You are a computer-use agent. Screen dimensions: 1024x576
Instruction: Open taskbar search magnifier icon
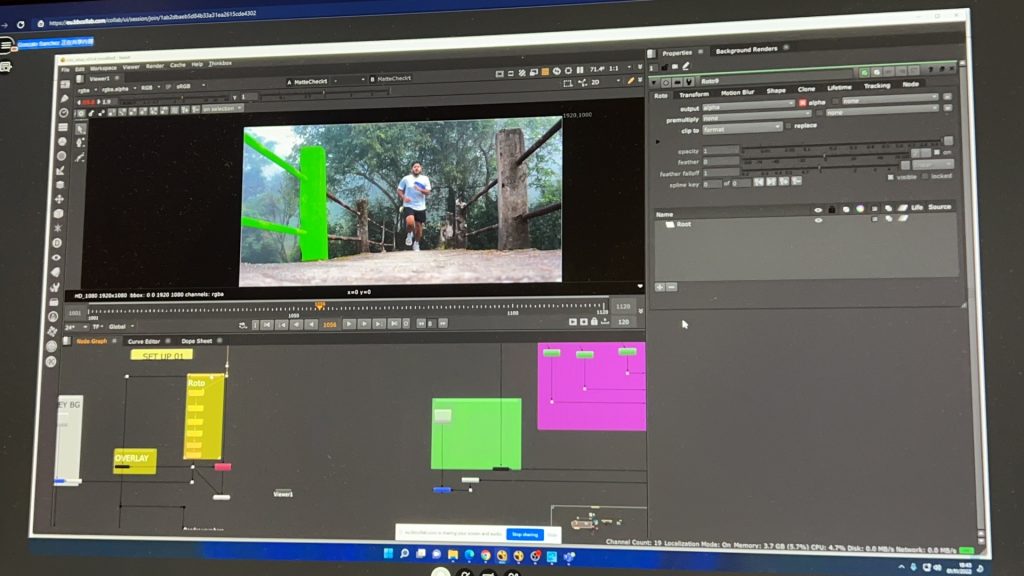tap(404, 554)
